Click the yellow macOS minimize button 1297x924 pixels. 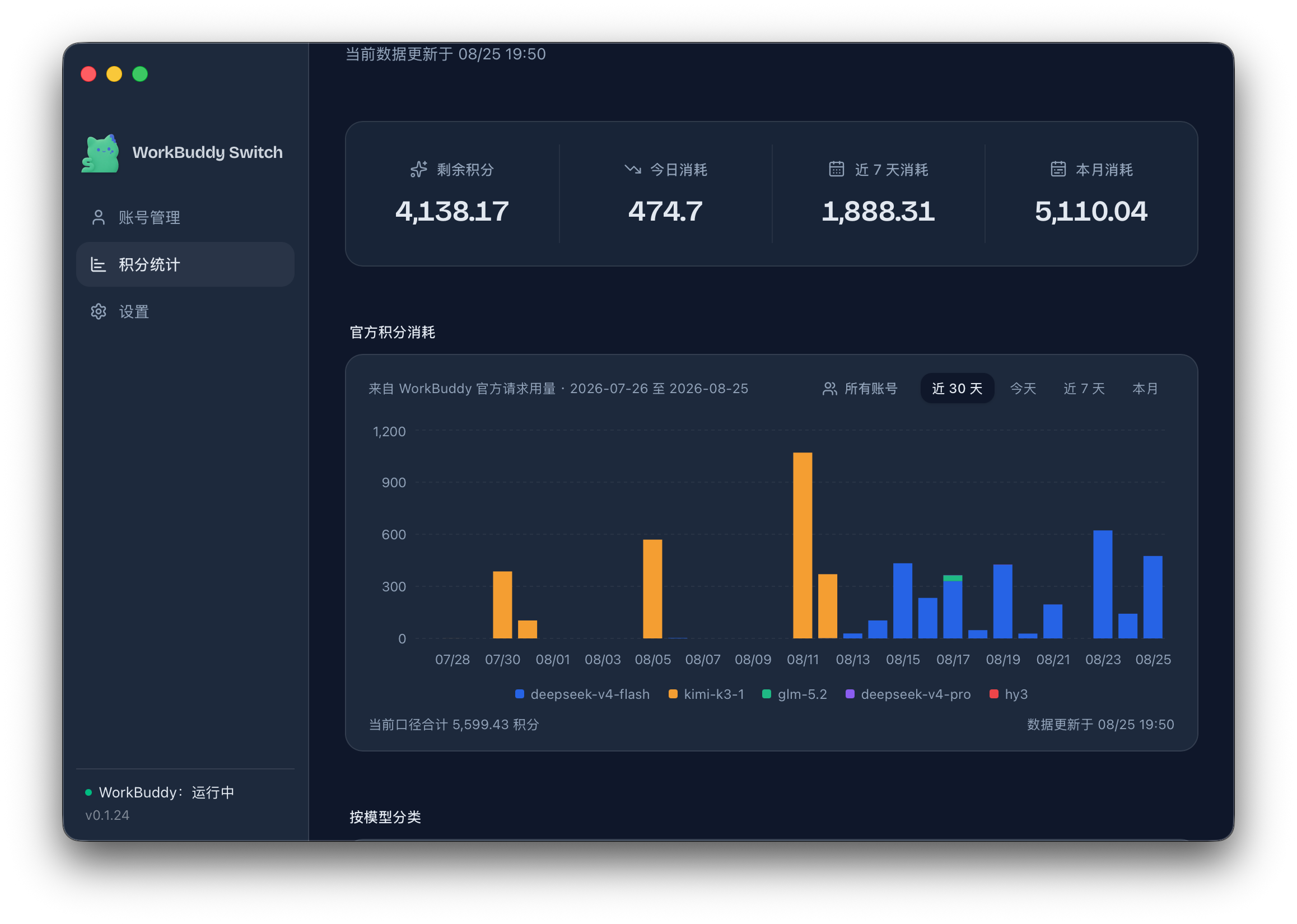(114, 74)
